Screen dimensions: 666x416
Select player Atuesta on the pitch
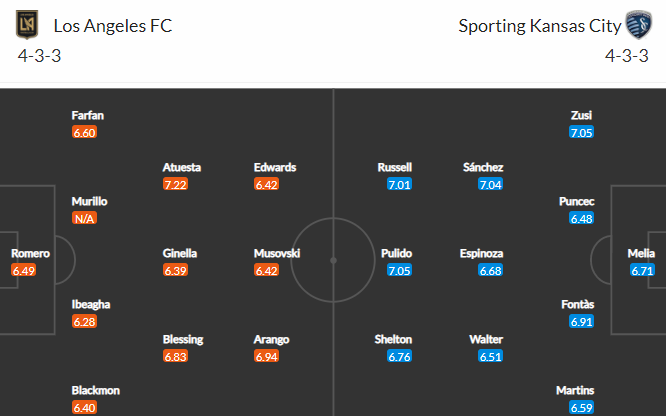tap(181, 167)
